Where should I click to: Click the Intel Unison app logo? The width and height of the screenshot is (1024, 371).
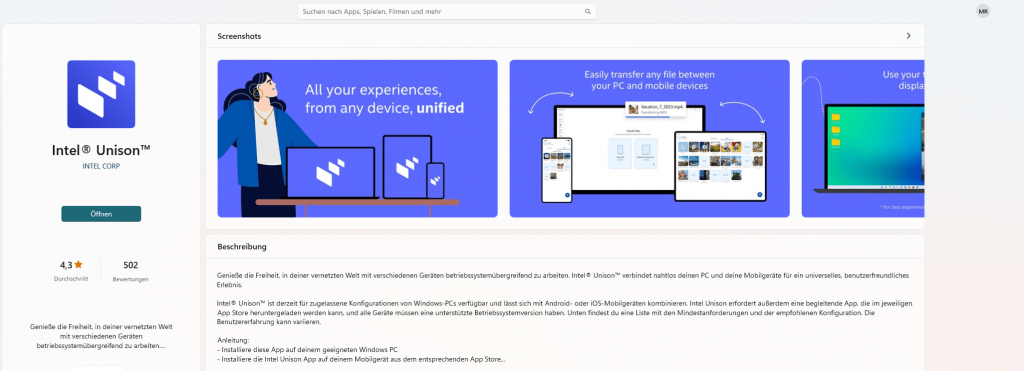coord(101,94)
